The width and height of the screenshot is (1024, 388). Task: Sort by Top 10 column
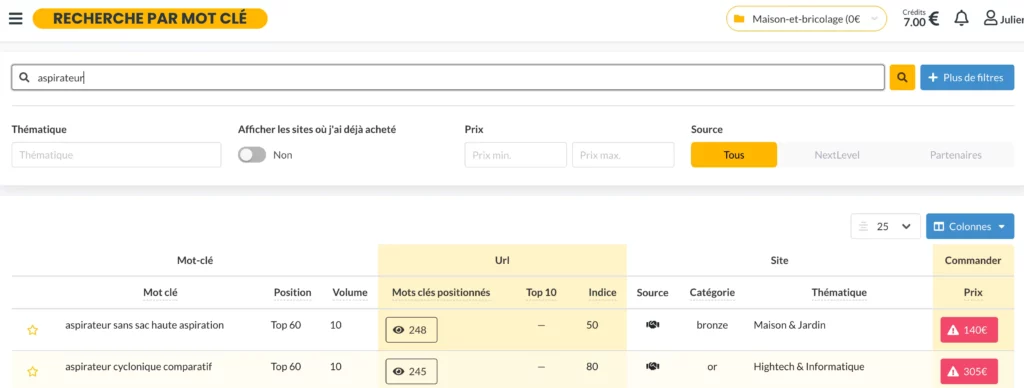coord(541,293)
